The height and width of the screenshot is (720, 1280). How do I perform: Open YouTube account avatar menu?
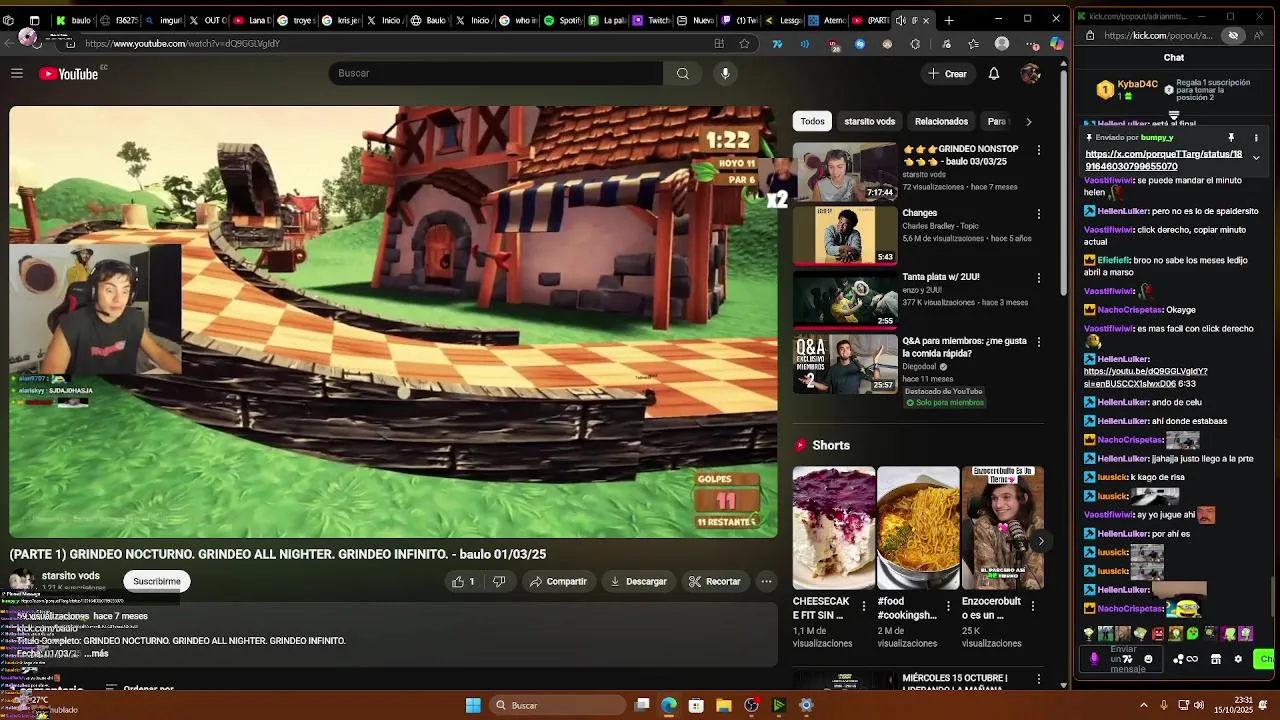tap(1030, 74)
